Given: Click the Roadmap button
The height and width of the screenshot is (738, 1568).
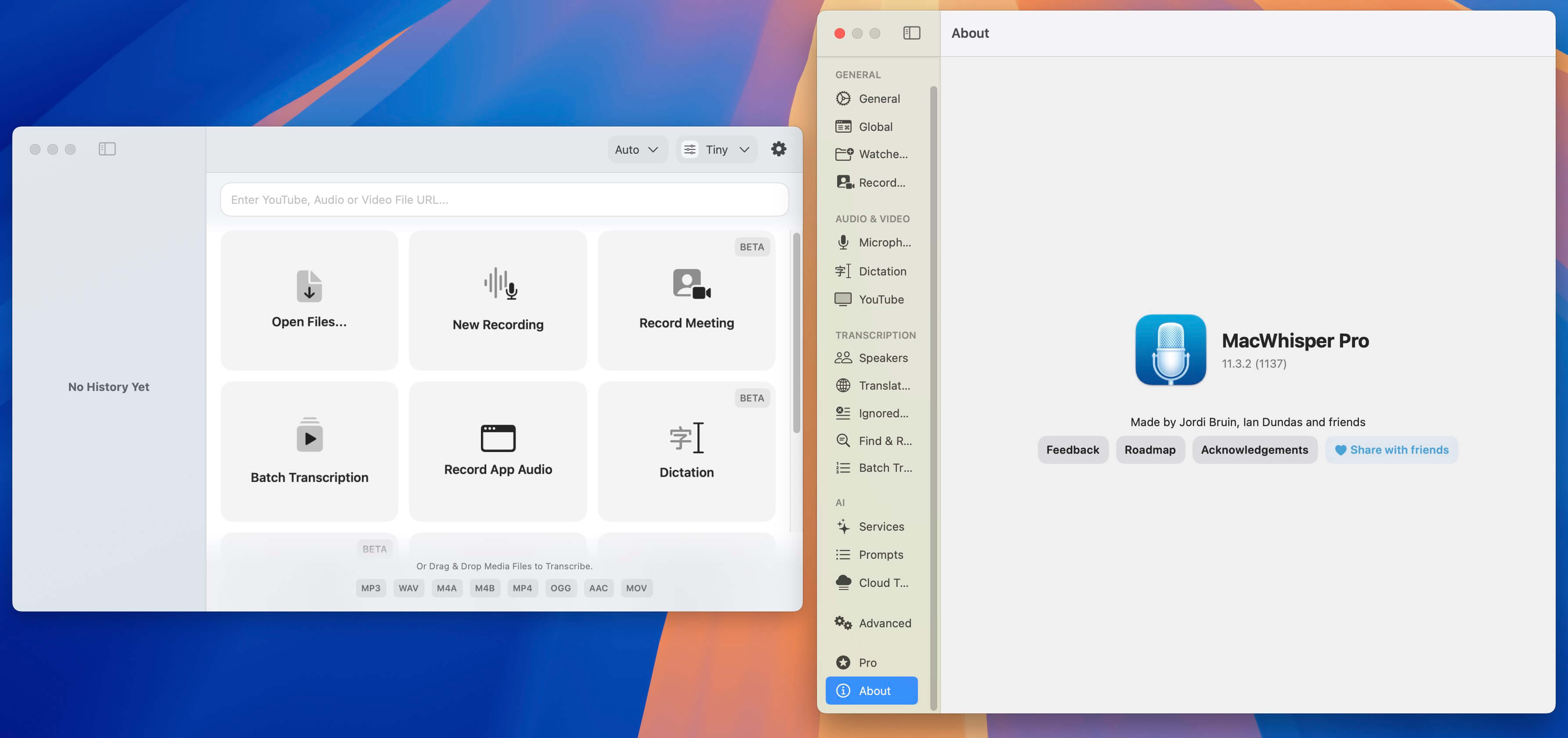Looking at the screenshot, I should pyautogui.click(x=1150, y=450).
